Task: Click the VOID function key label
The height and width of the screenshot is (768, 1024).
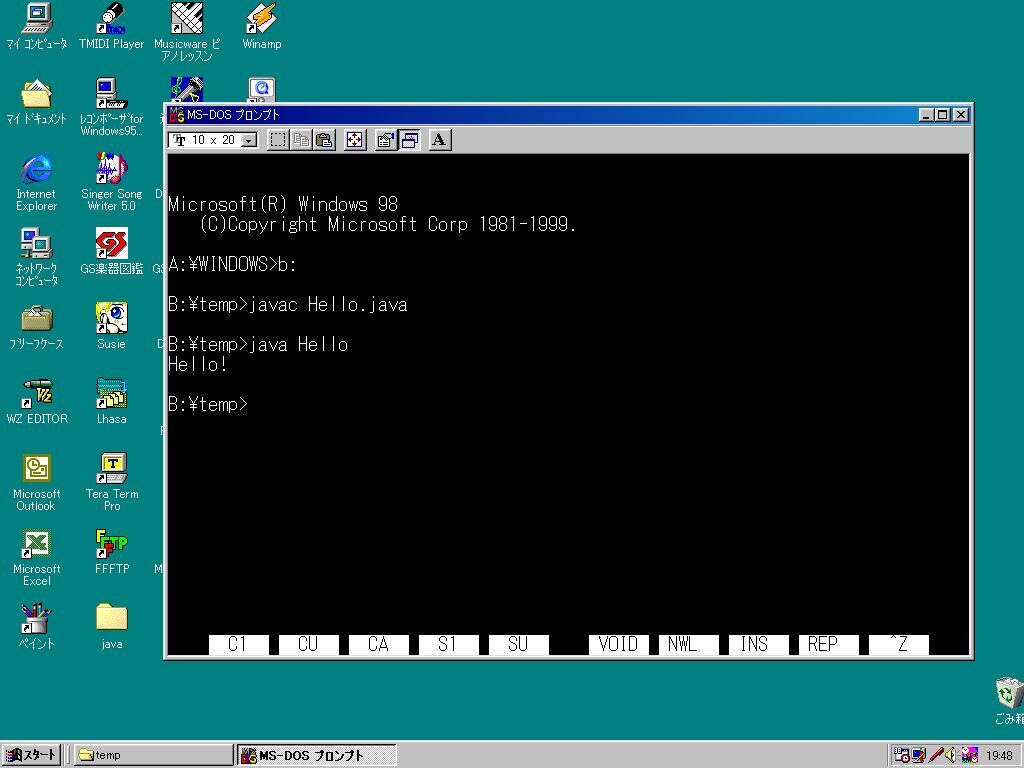Action: click(x=618, y=645)
